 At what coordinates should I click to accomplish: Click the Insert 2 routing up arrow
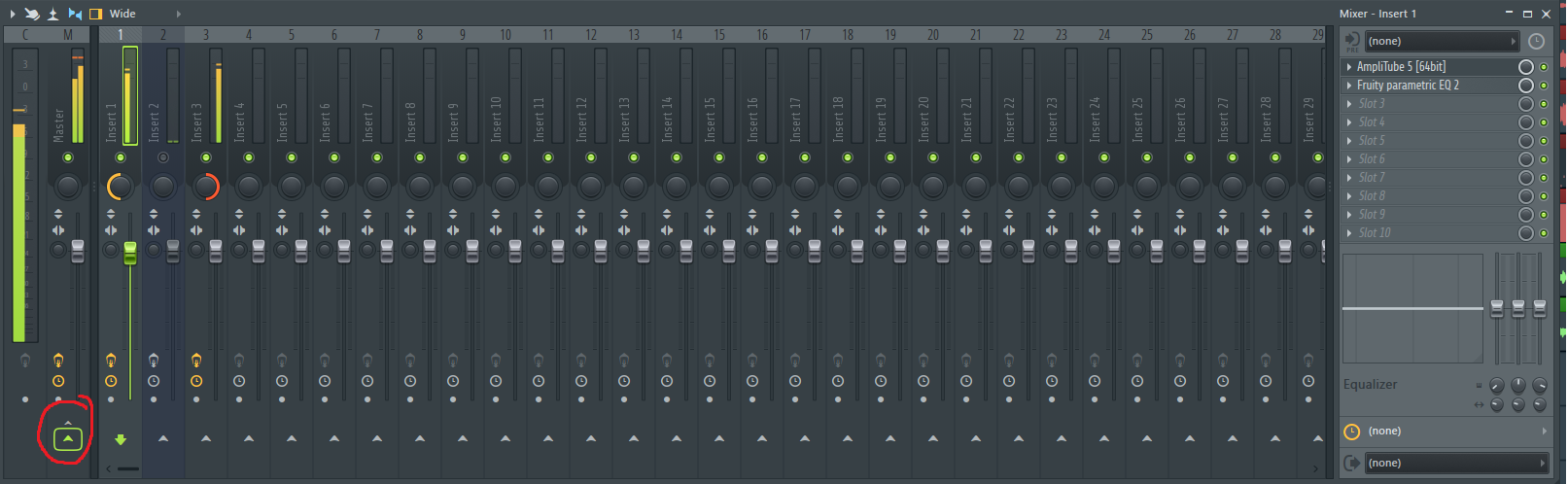(x=163, y=439)
